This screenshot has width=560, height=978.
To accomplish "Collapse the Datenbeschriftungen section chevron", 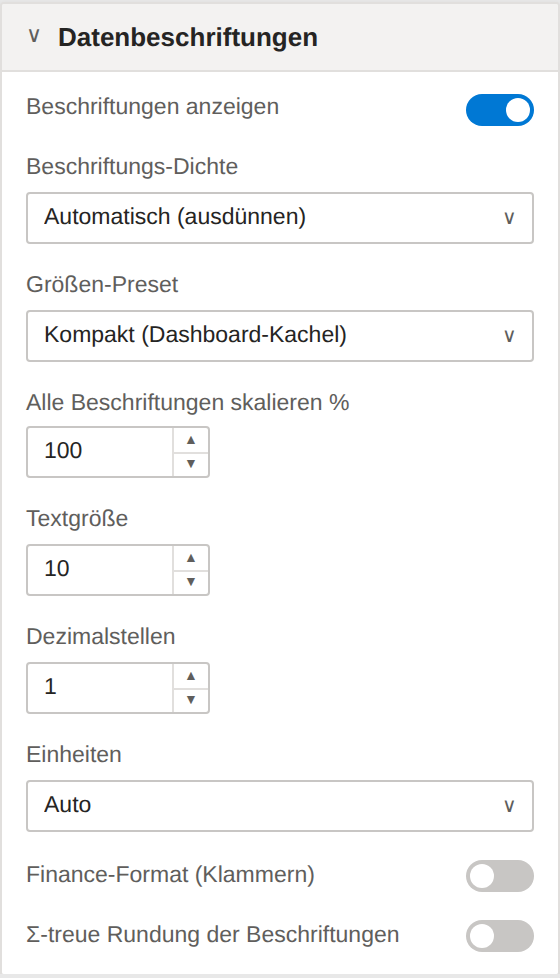I will pos(34,36).
